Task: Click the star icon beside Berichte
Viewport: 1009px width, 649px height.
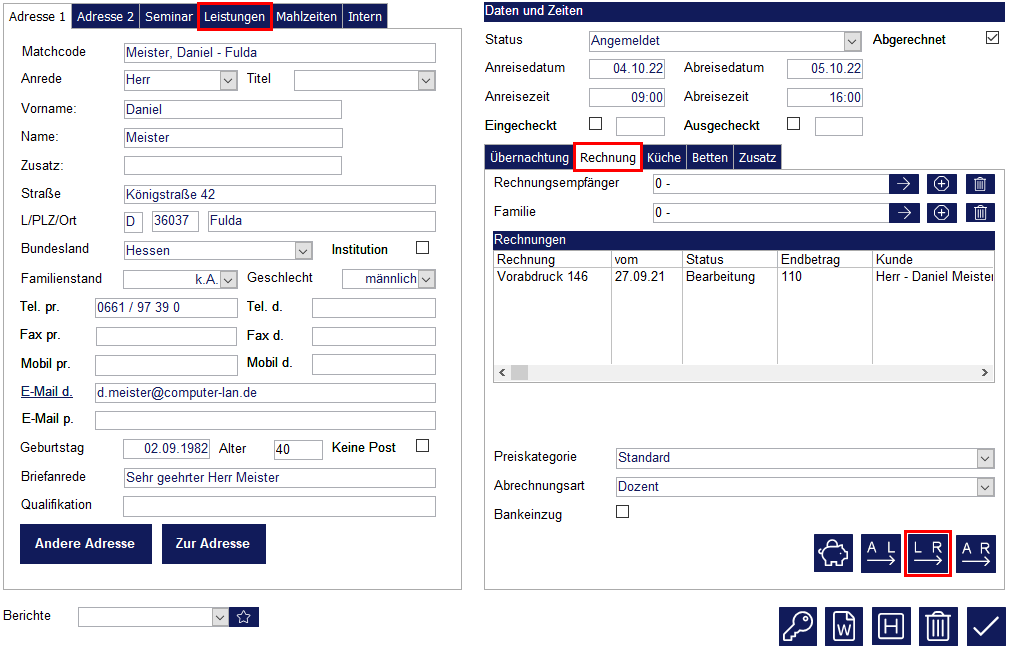Action: click(244, 617)
